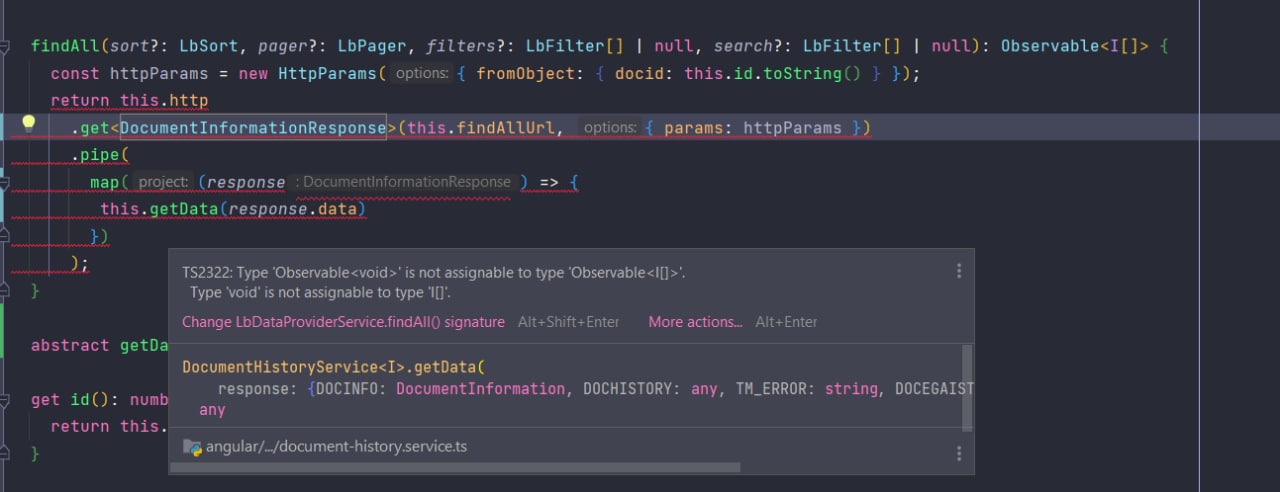Click "Type 'void' is not assignable" message line
The height and width of the screenshot is (492, 1280).
click(x=320, y=293)
